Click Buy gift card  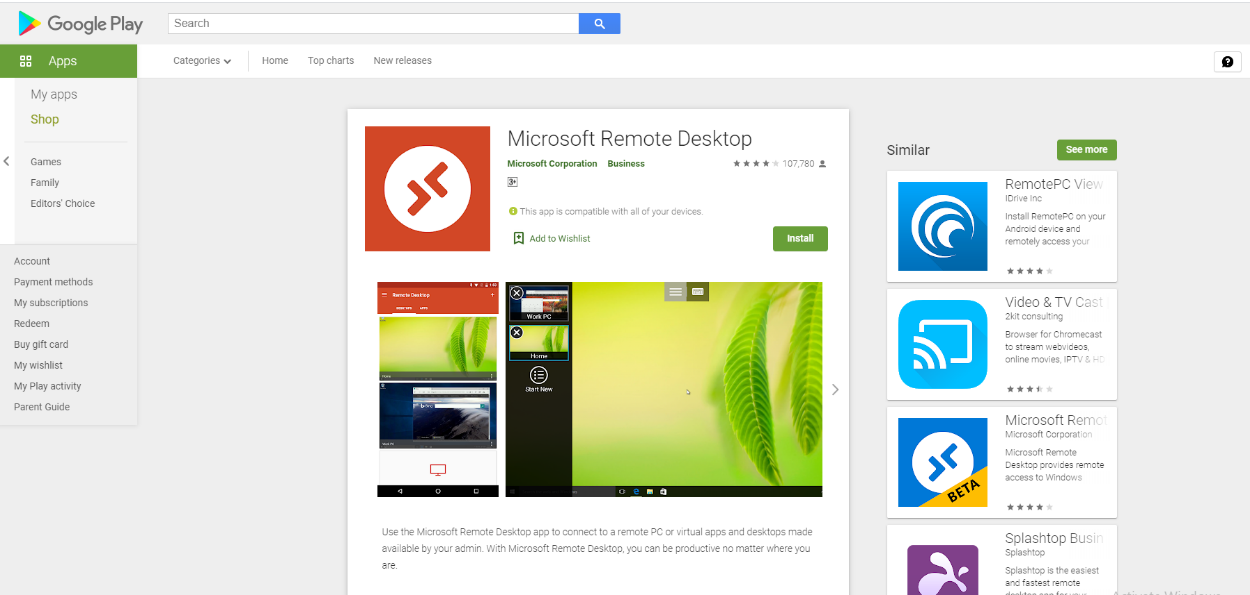(x=41, y=345)
